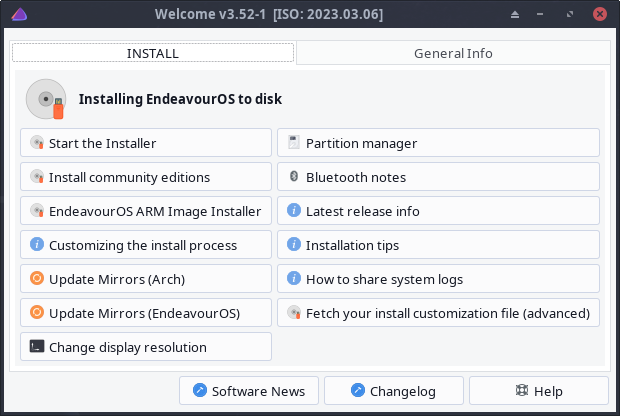Open Bluetooth notes
The width and height of the screenshot is (620, 416).
coord(438,177)
